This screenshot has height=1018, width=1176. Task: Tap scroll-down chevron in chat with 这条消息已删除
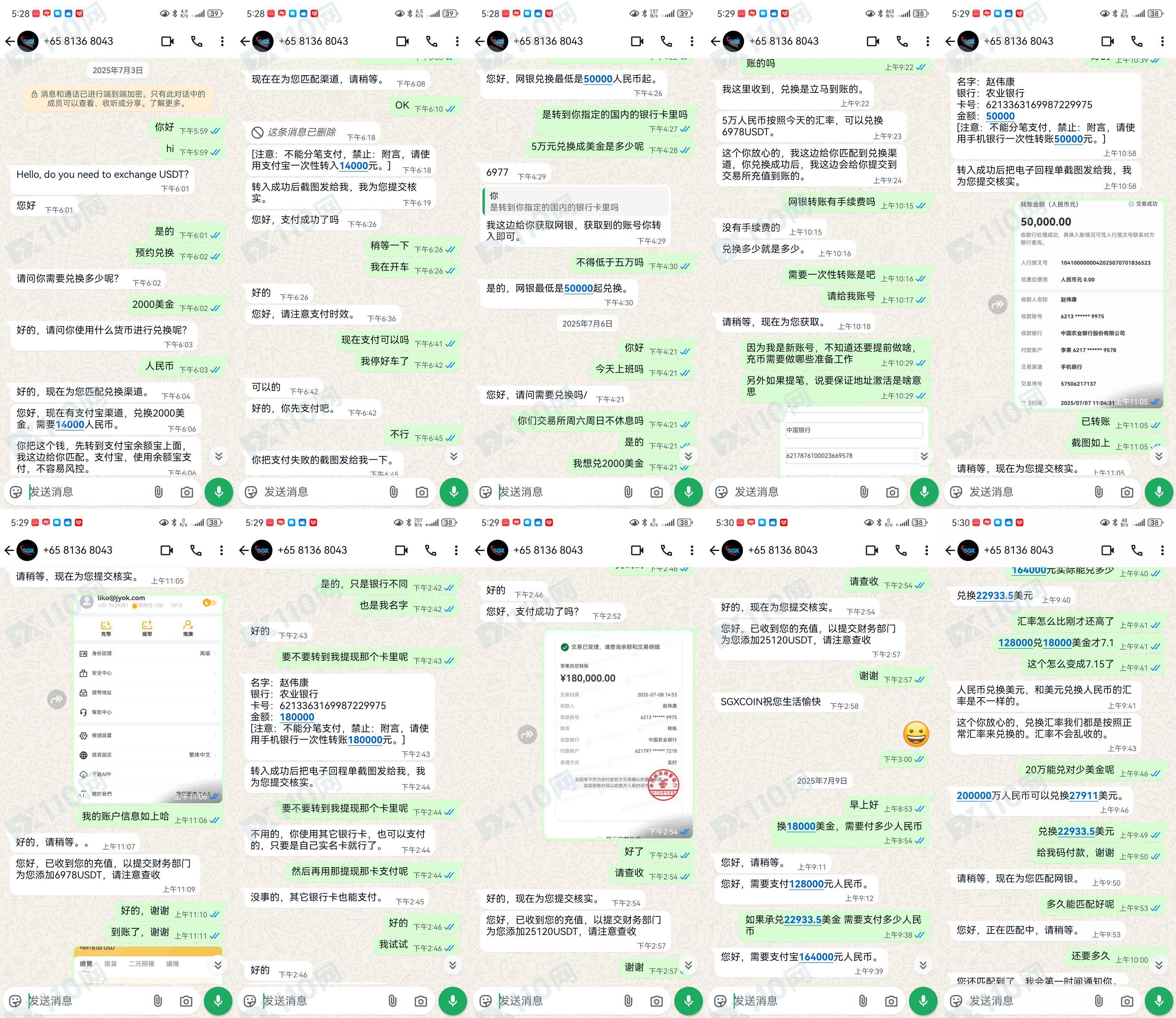tap(453, 455)
